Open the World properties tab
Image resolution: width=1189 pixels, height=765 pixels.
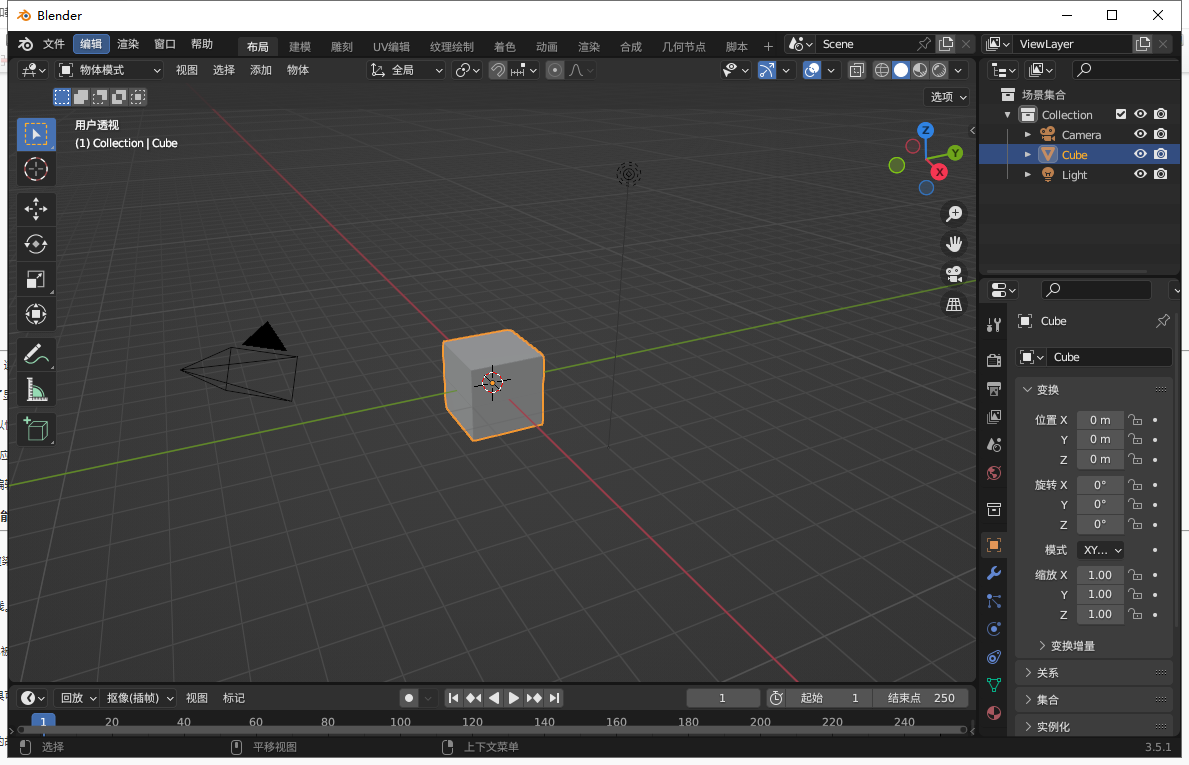[x=993, y=471]
